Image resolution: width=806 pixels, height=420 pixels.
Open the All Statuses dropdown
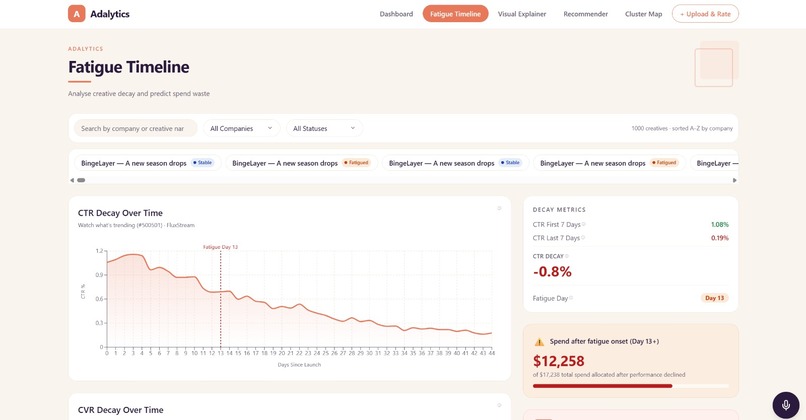(324, 129)
